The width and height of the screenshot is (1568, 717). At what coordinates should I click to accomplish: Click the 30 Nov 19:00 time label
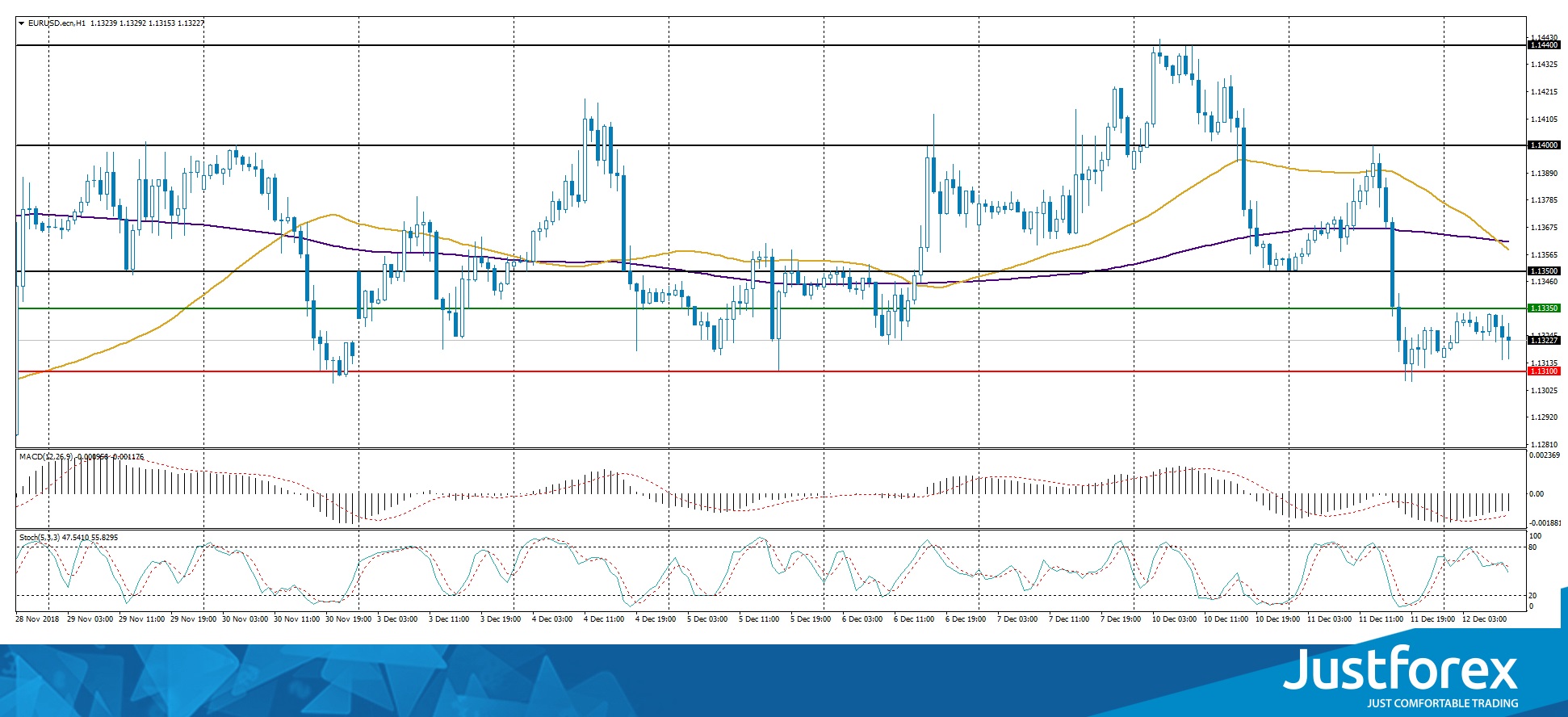348,619
